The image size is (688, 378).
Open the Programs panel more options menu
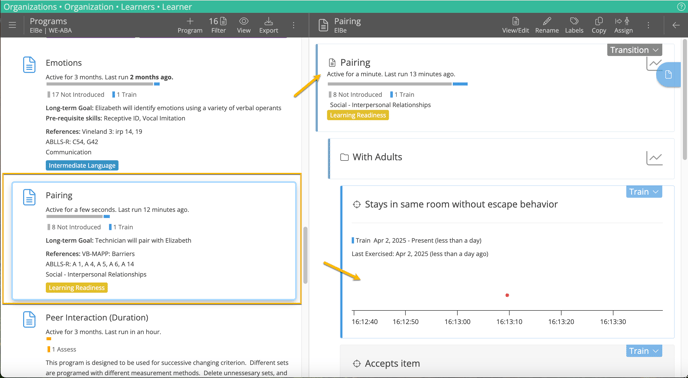(294, 25)
